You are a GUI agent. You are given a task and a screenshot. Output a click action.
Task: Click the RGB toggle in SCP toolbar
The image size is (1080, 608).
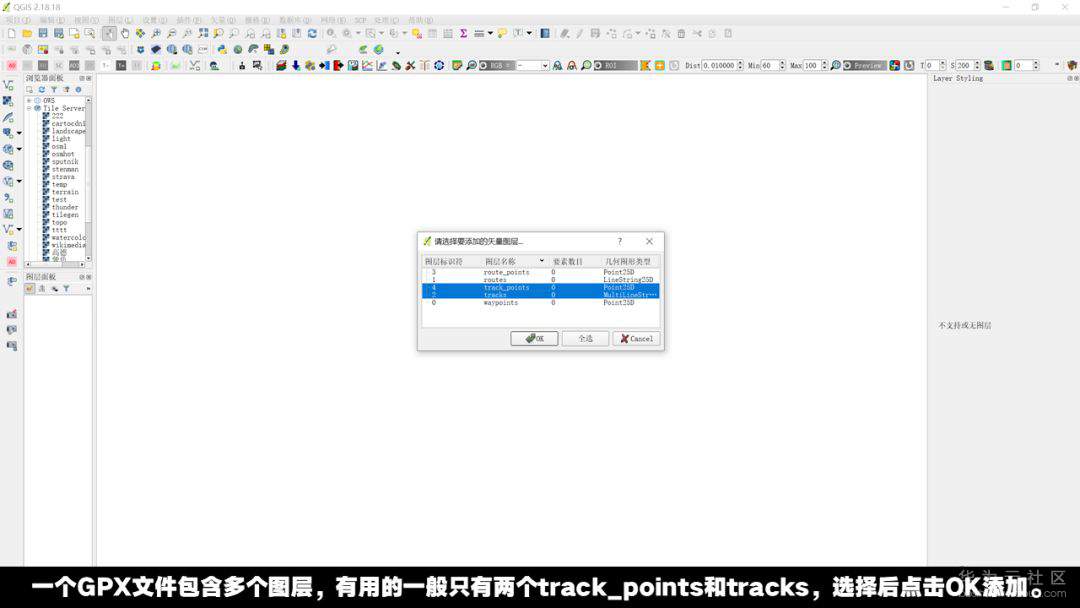[x=496, y=65]
